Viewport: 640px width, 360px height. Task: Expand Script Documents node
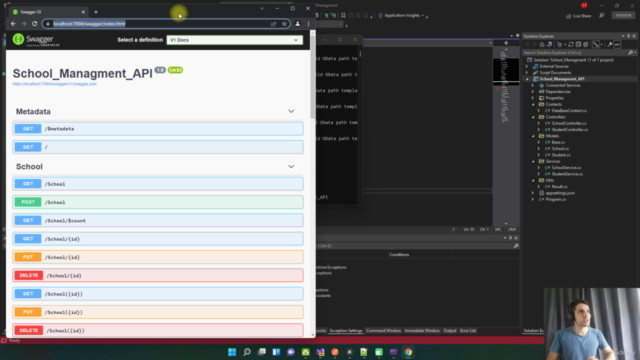click(x=527, y=73)
